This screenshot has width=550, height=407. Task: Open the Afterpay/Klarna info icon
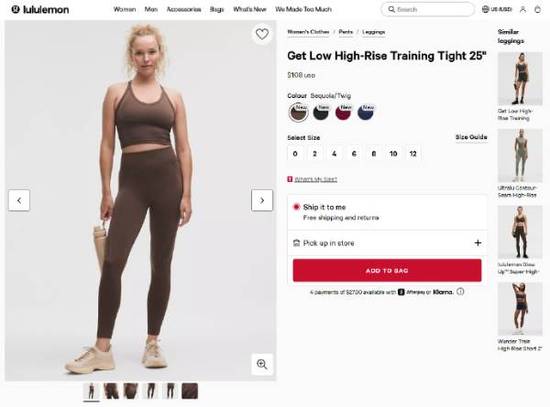click(460, 292)
